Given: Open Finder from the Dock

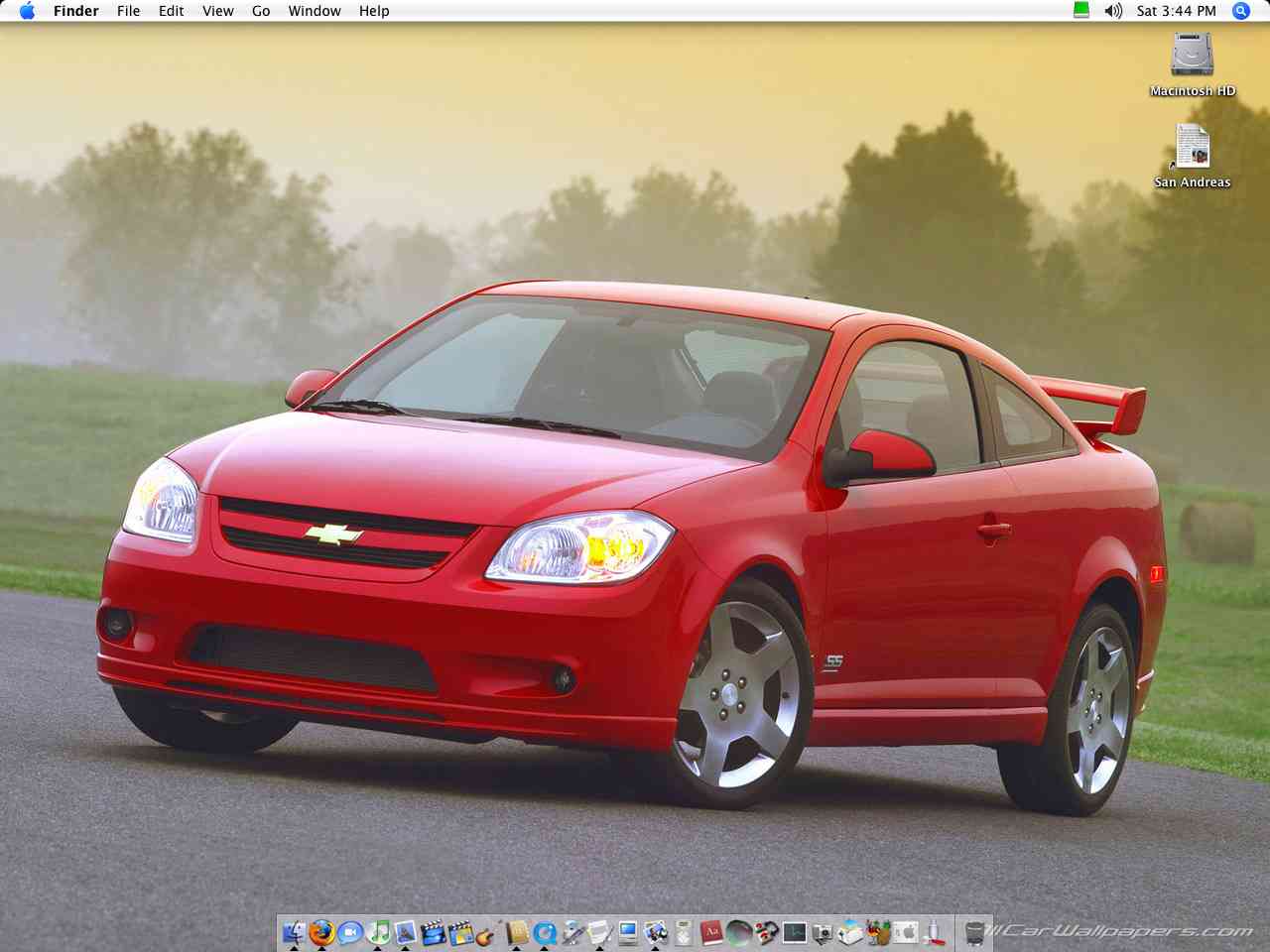Looking at the screenshot, I should [x=294, y=932].
